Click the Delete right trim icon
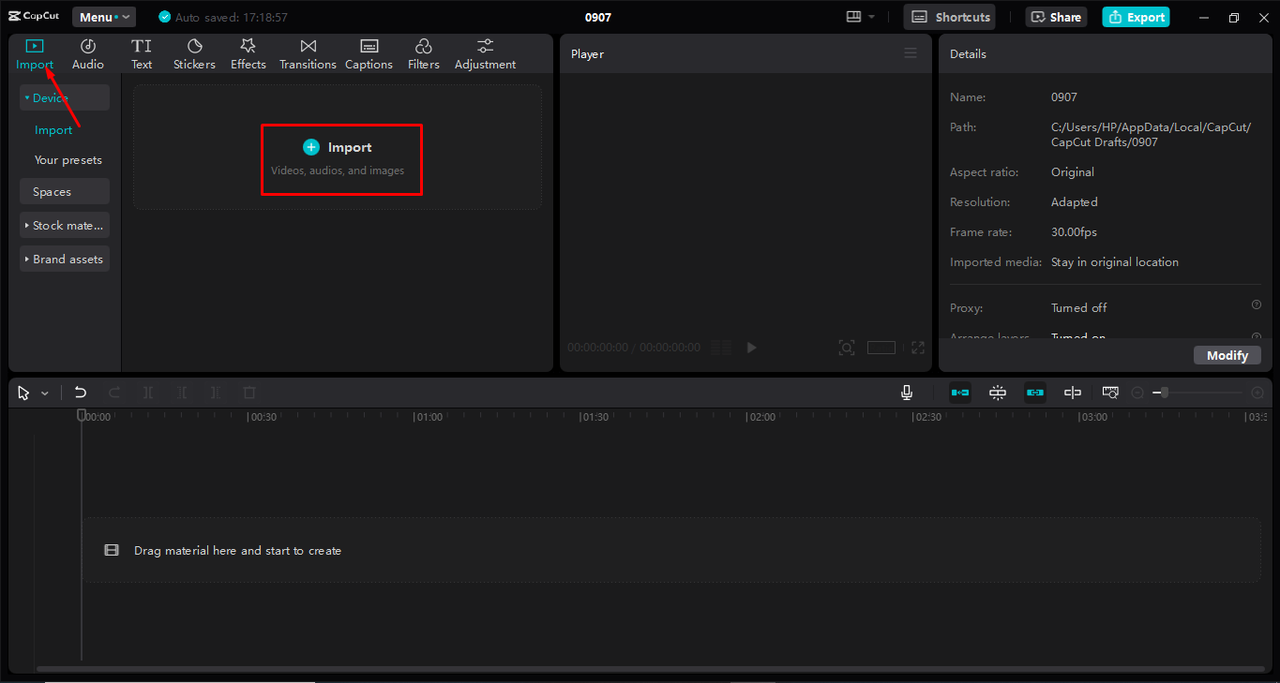Screen dimensions: 1280x683 (216, 393)
